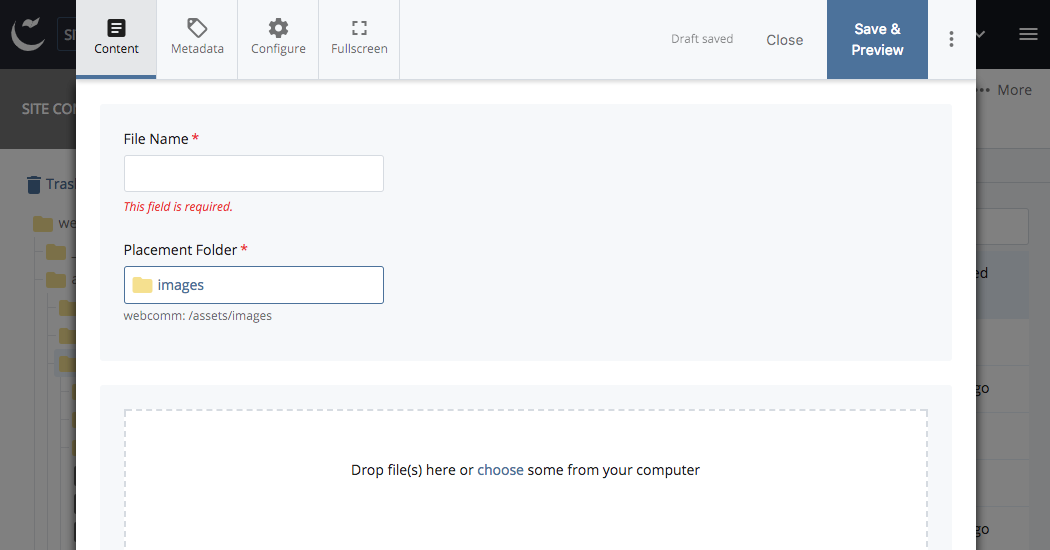Image resolution: width=1050 pixels, height=550 pixels.
Task: Click the folder icon in Placement Folder
Action: [x=142, y=285]
